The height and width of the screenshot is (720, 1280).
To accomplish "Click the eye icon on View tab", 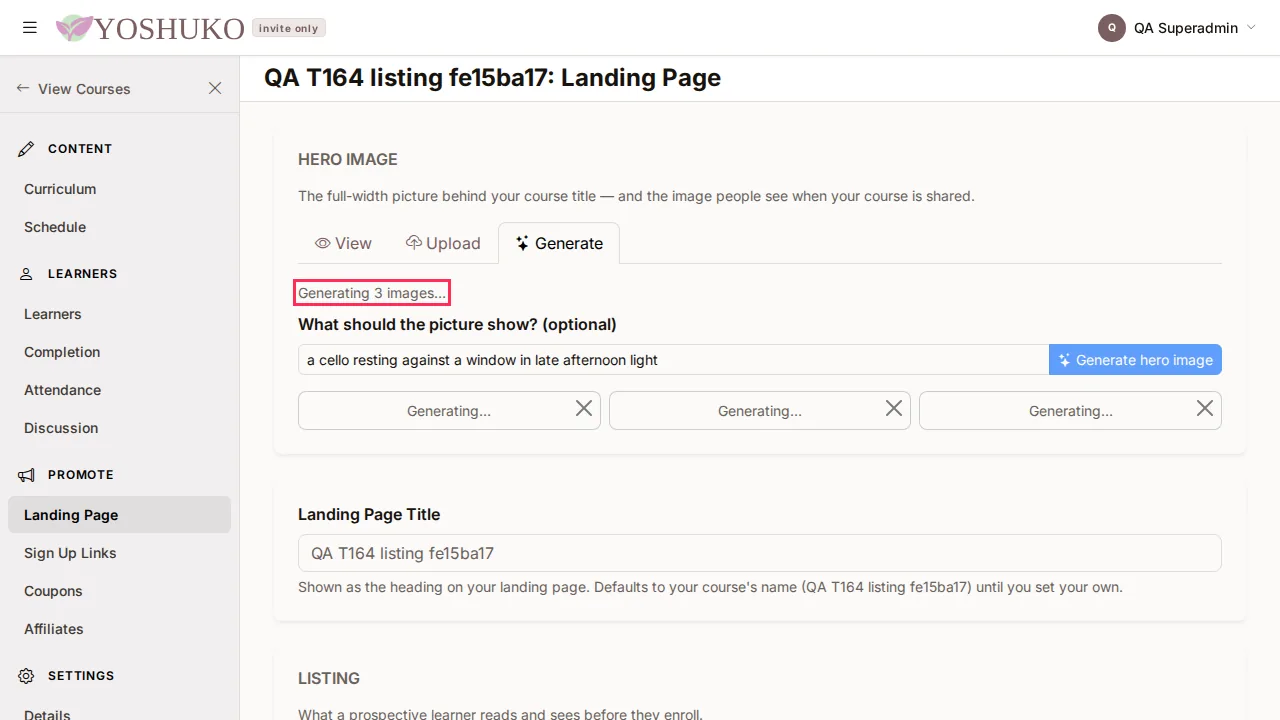I will coord(322,243).
